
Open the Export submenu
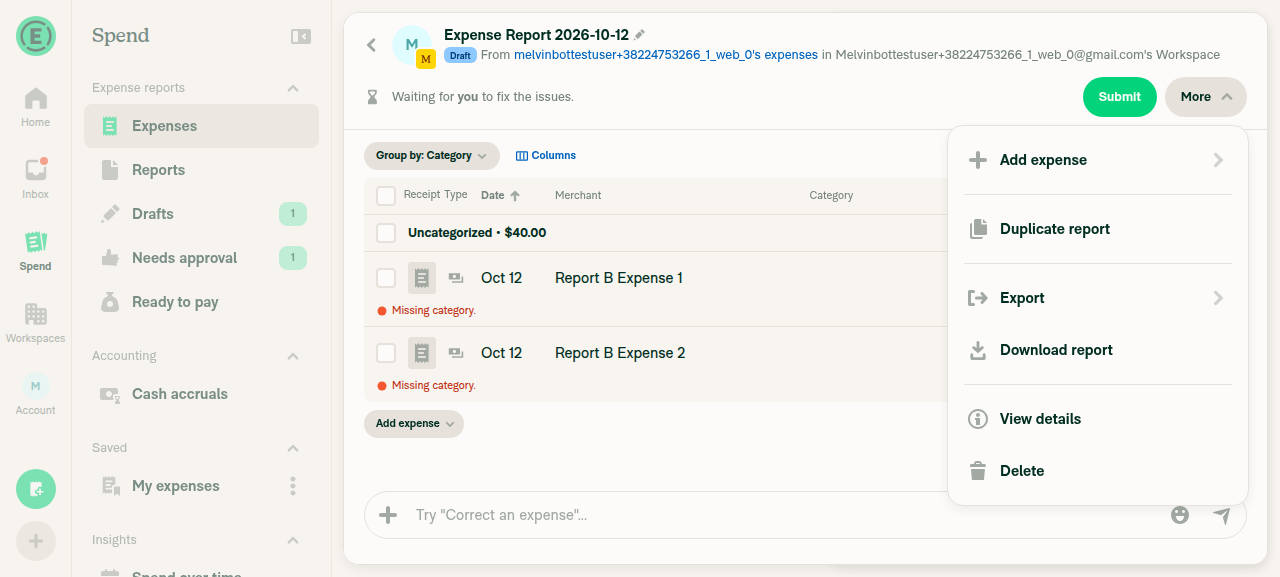pos(1098,298)
